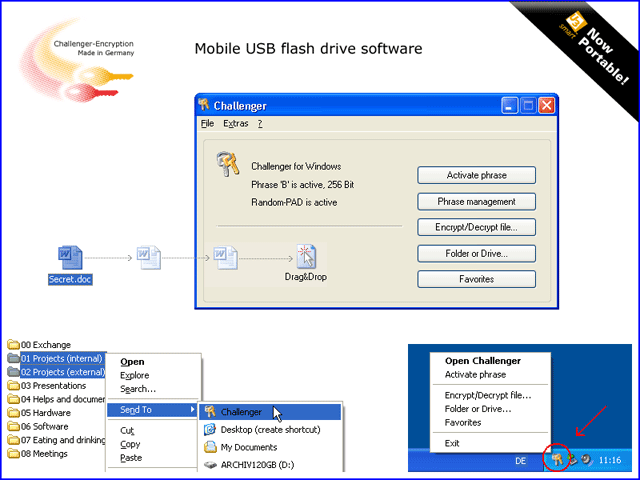Image resolution: width=640 pixels, height=480 pixels.
Task: Send to Challenger from the submenu
Action: pos(270,412)
